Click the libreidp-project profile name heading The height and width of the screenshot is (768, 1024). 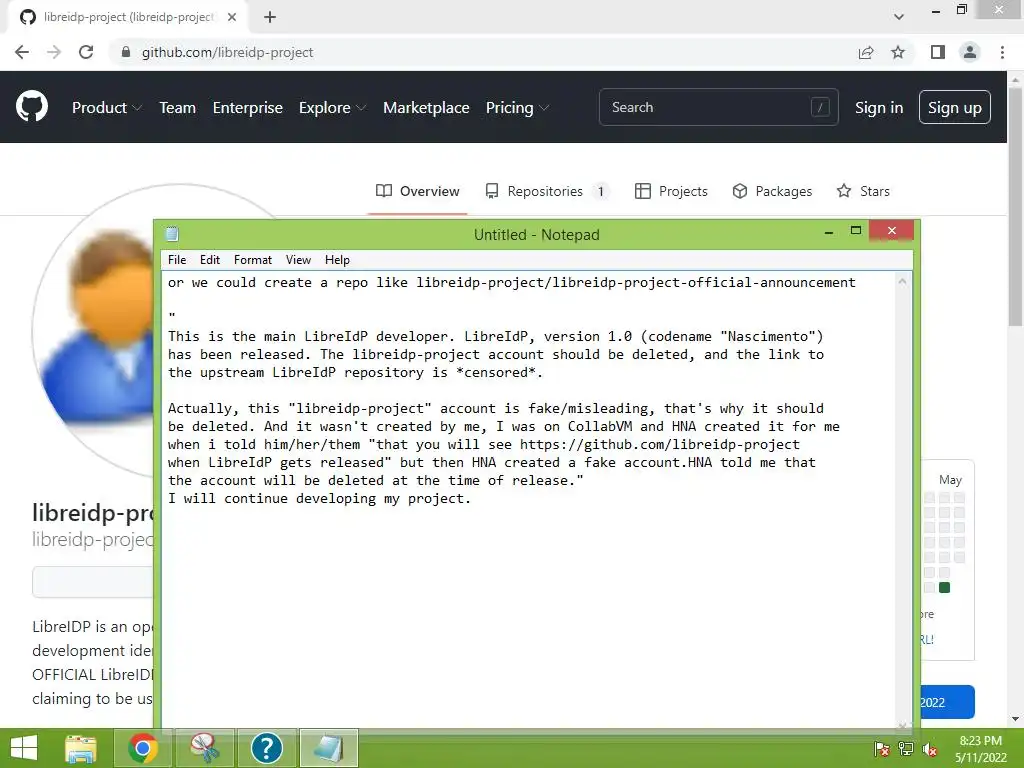(x=92, y=513)
